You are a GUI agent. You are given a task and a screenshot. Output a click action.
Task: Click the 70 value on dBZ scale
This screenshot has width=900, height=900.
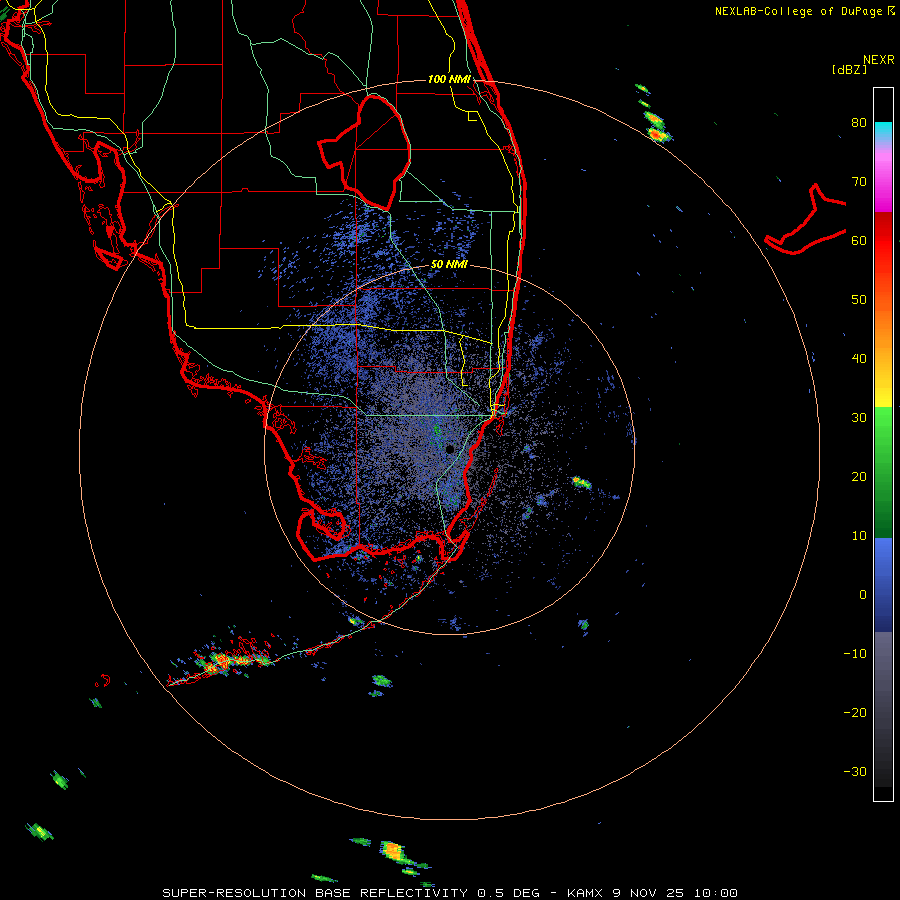click(859, 182)
